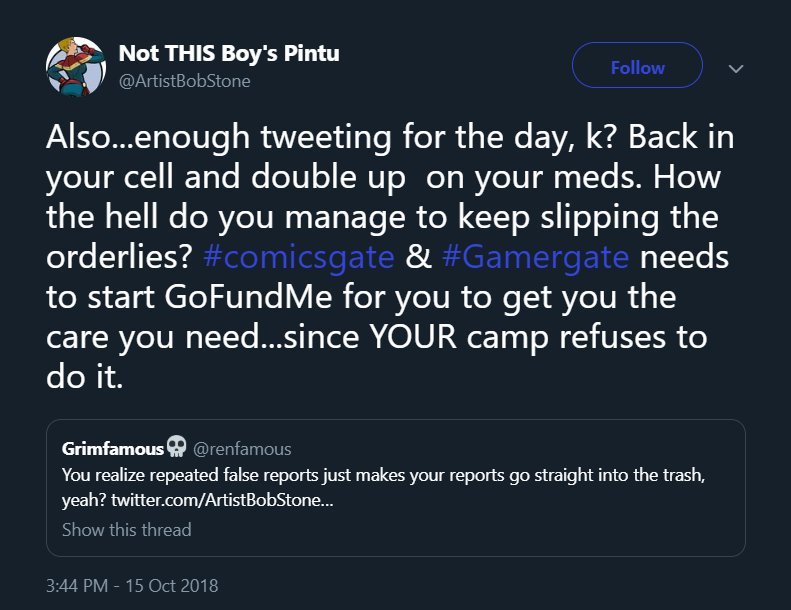Click the @ArtistBobStone handle
Image resolution: width=791 pixels, height=610 pixels.
[x=184, y=81]
